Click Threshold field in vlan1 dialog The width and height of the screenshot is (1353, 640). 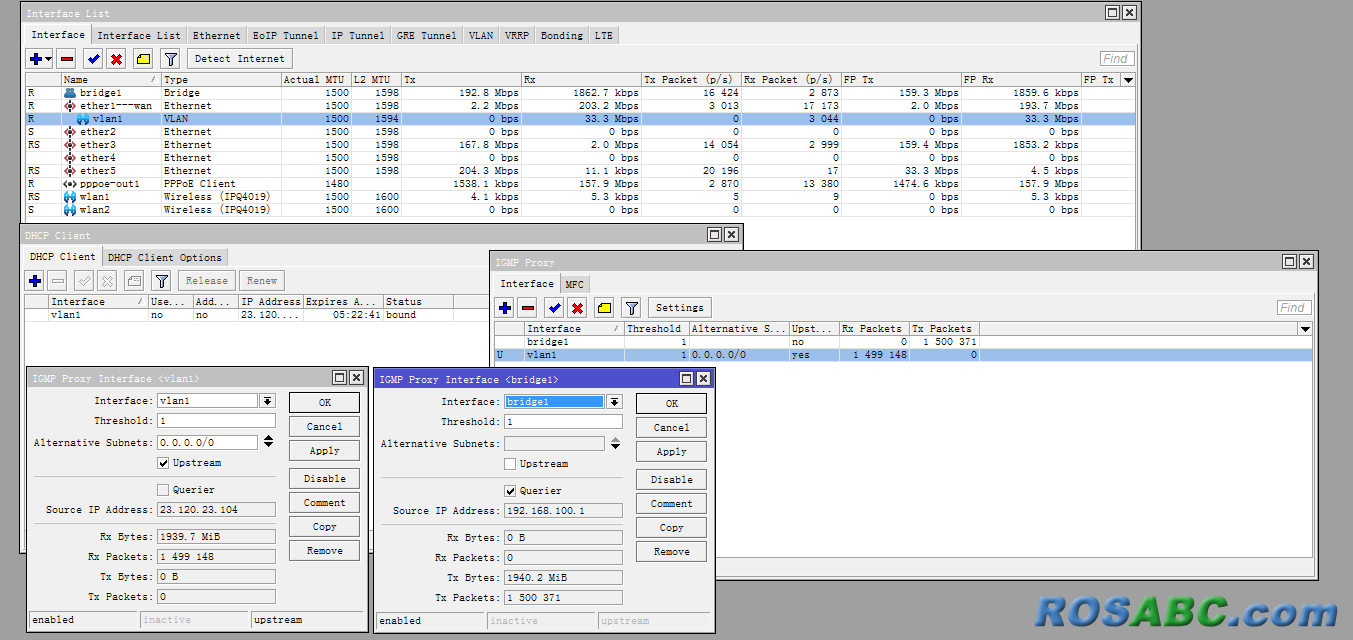(216, 421)
